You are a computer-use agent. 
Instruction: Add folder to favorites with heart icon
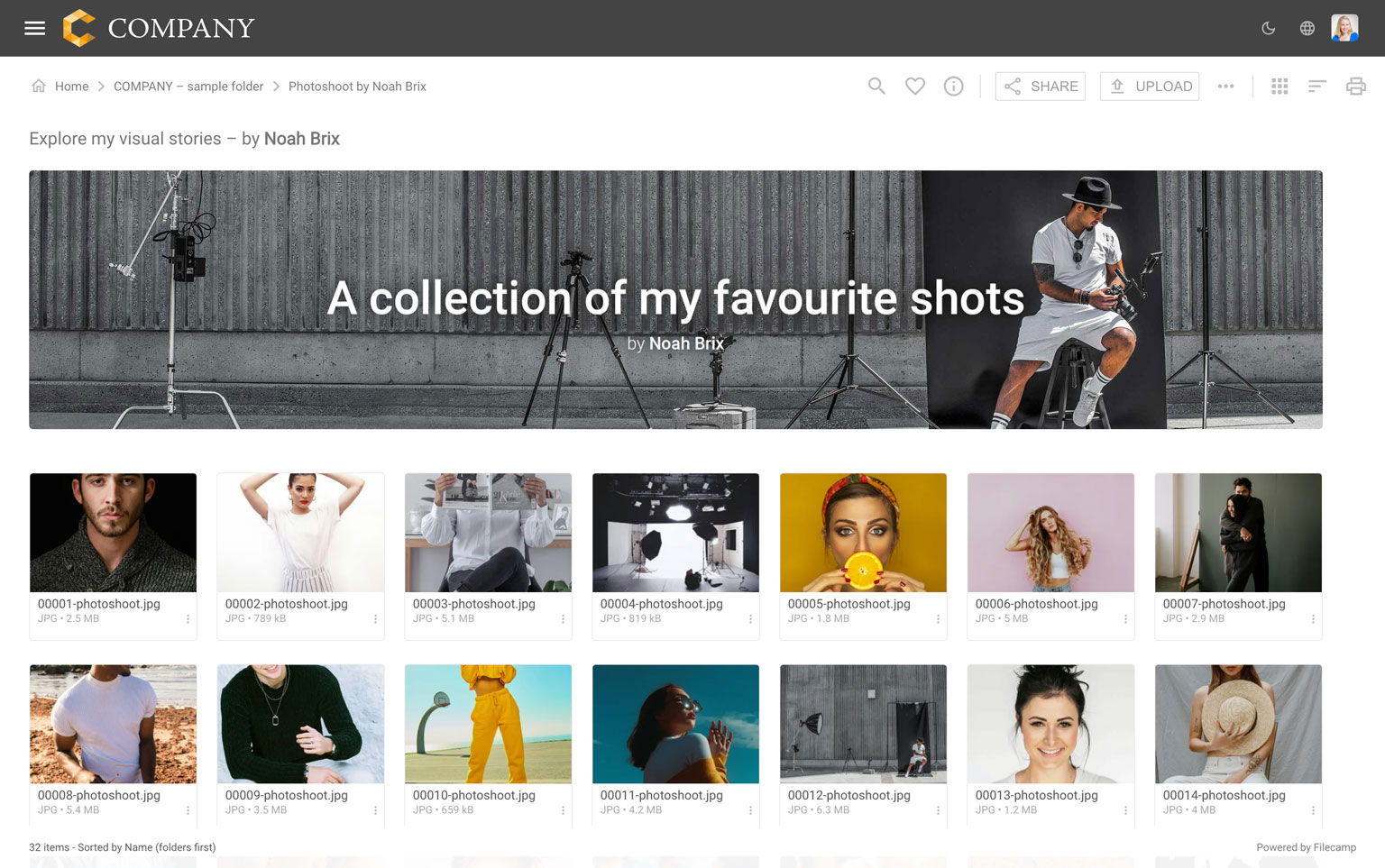tap(914, 87)
